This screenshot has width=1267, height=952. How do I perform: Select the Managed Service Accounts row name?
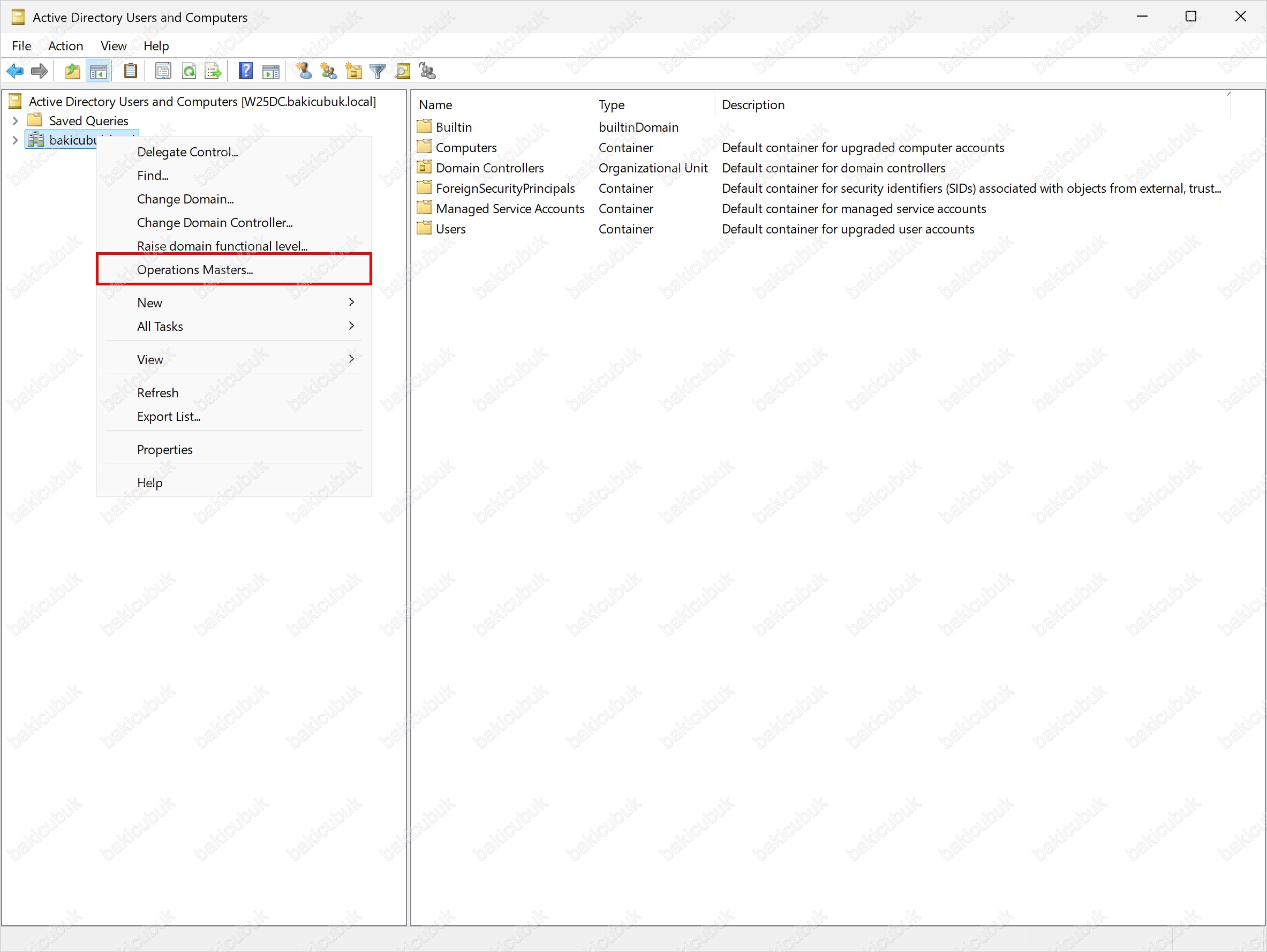(x=510, y=208)
